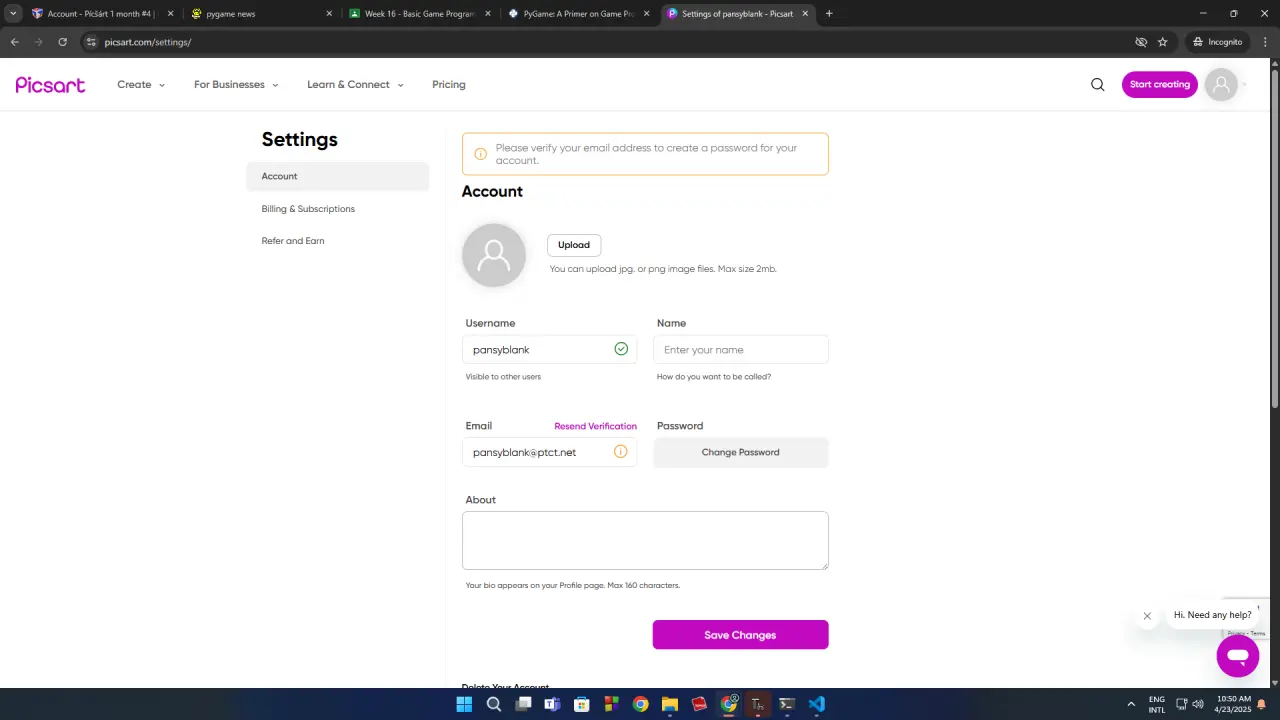Open the tab search dropdown arrow

13,14
